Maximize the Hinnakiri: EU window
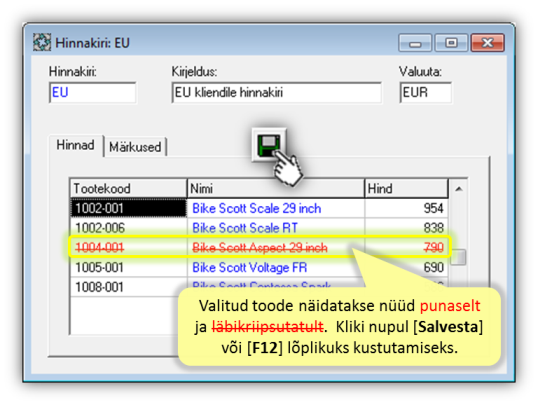 451,43
